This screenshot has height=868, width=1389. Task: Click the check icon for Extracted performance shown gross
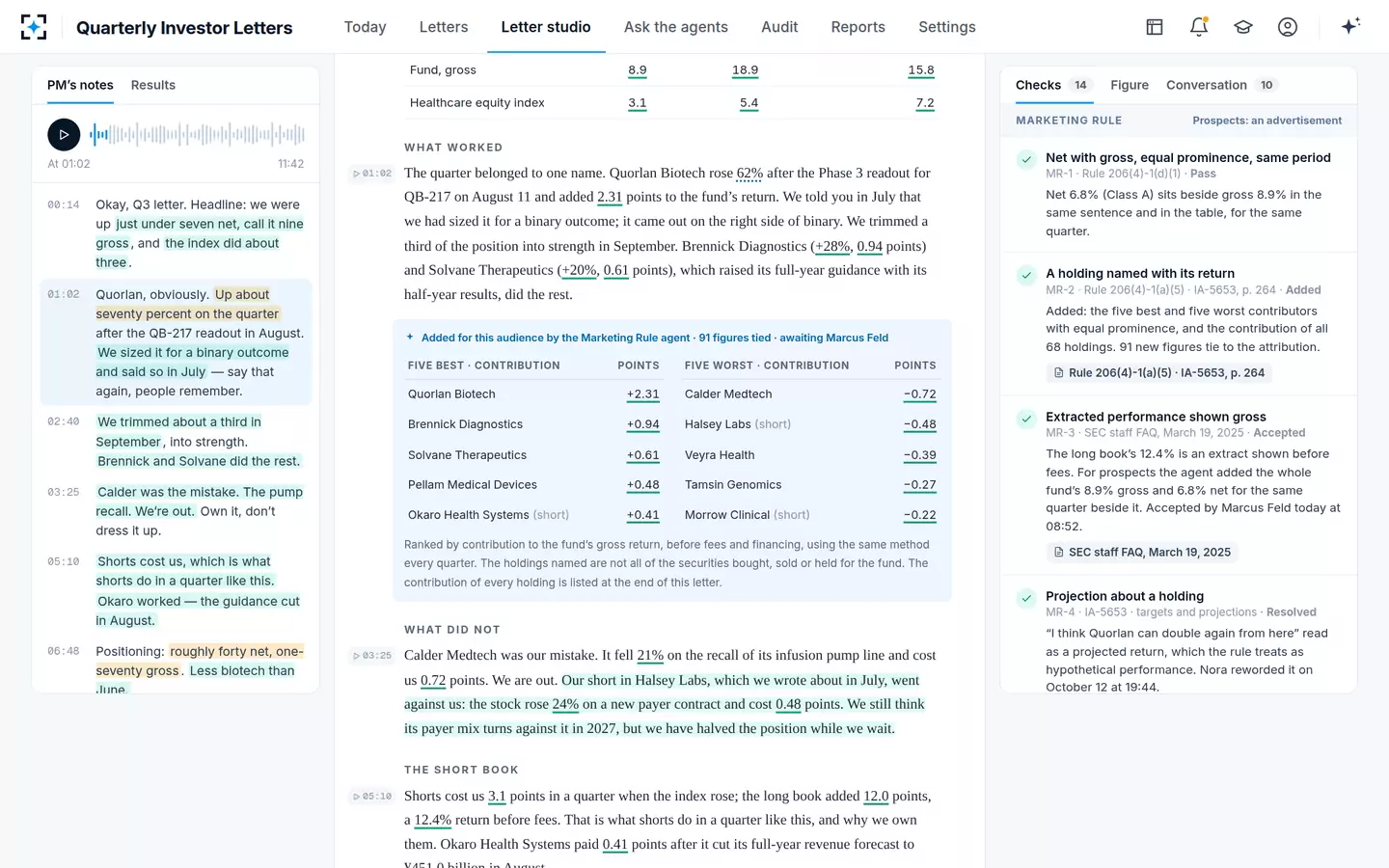click(x=1026, y=419)
